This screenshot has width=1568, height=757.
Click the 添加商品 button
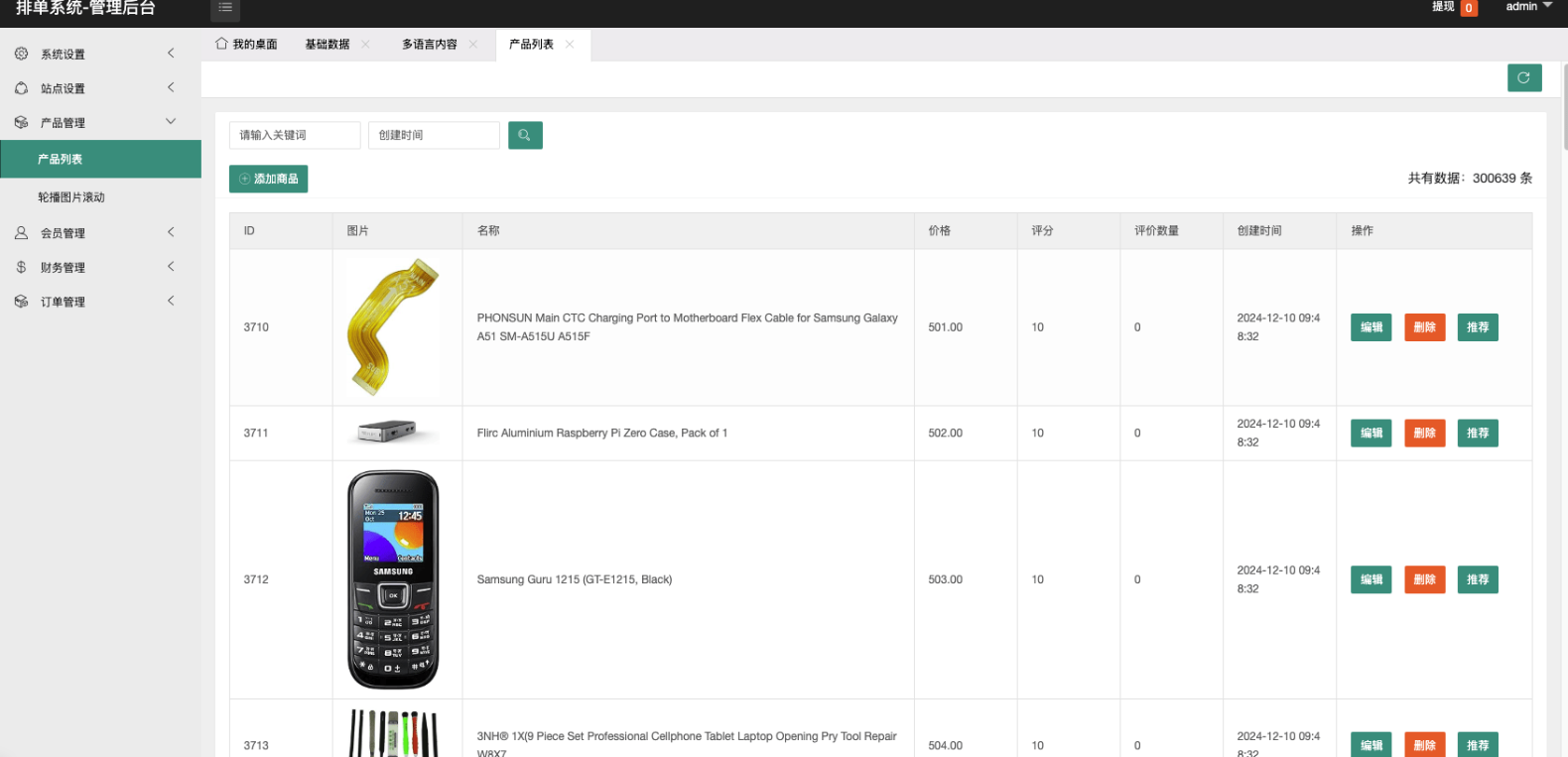point(269,179)
